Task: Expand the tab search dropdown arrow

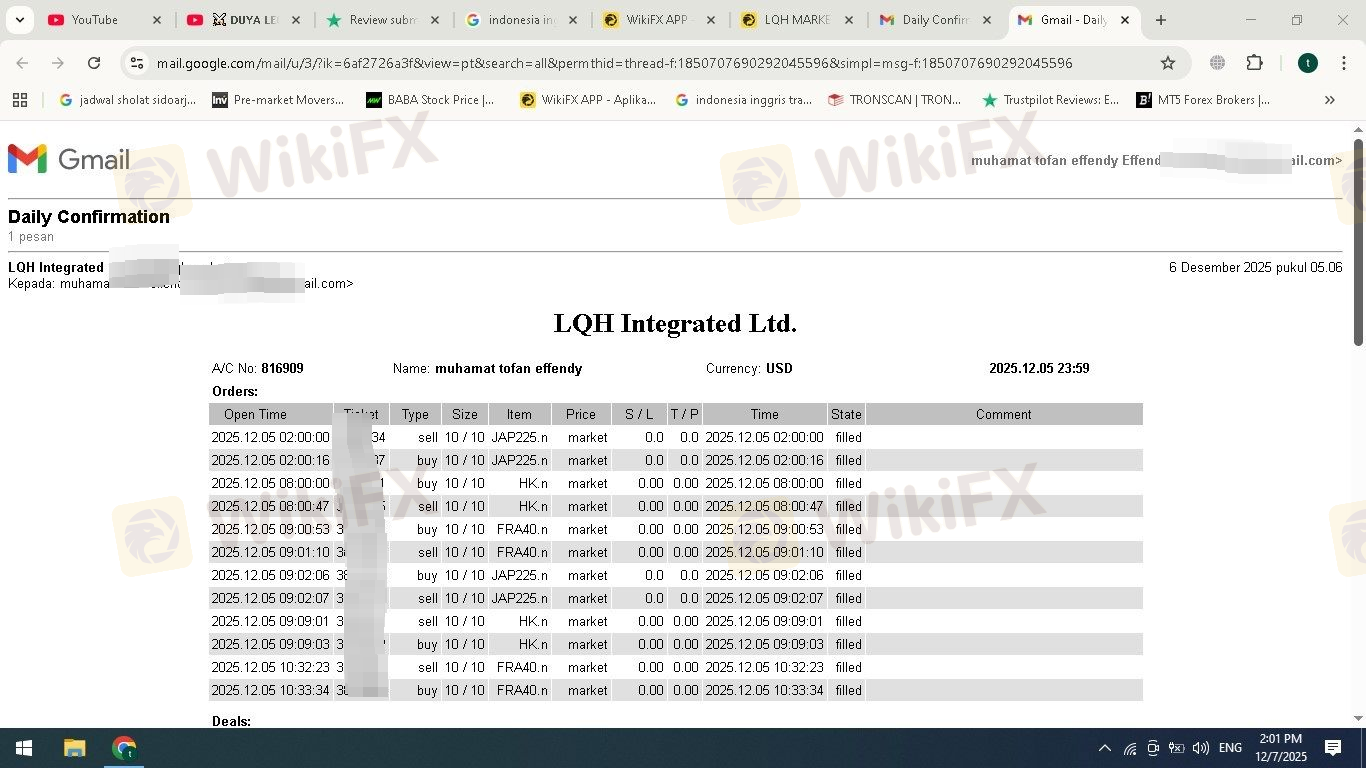Action: click(x=19, y=20)
